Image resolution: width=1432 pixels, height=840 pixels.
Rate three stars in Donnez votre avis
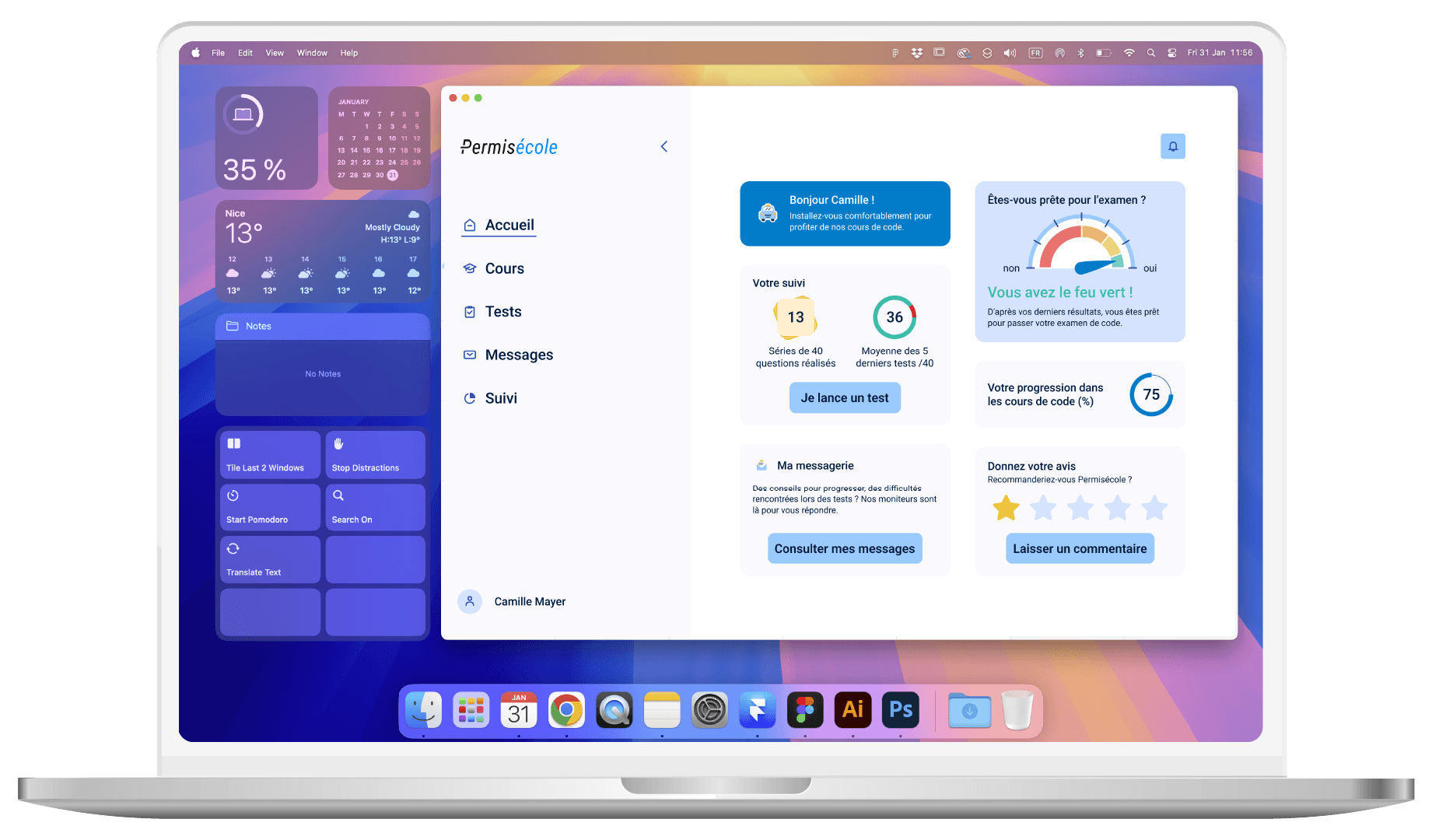point(1080,508)
